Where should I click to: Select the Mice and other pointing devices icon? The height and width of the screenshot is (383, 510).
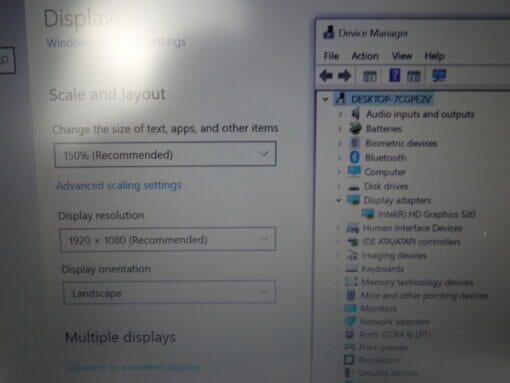tap(350, 295)
